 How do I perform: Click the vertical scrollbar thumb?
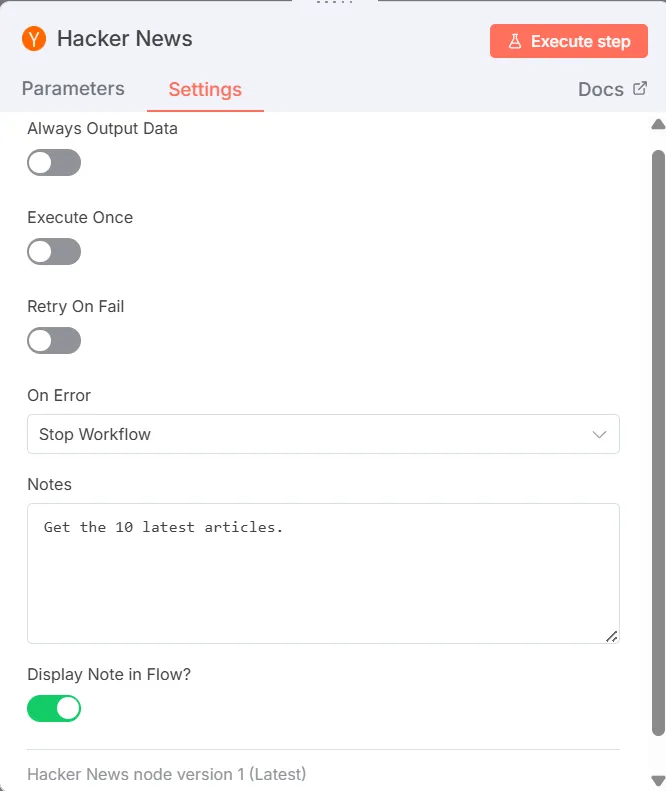658,440
